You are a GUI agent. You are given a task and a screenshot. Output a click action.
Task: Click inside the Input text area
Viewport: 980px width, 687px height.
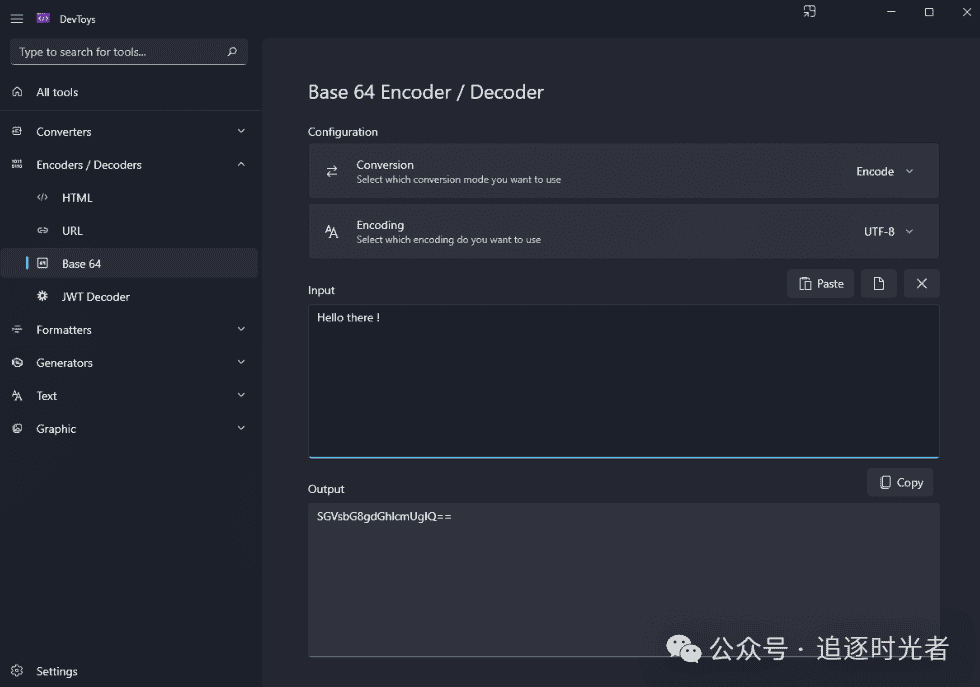[622, 380]
